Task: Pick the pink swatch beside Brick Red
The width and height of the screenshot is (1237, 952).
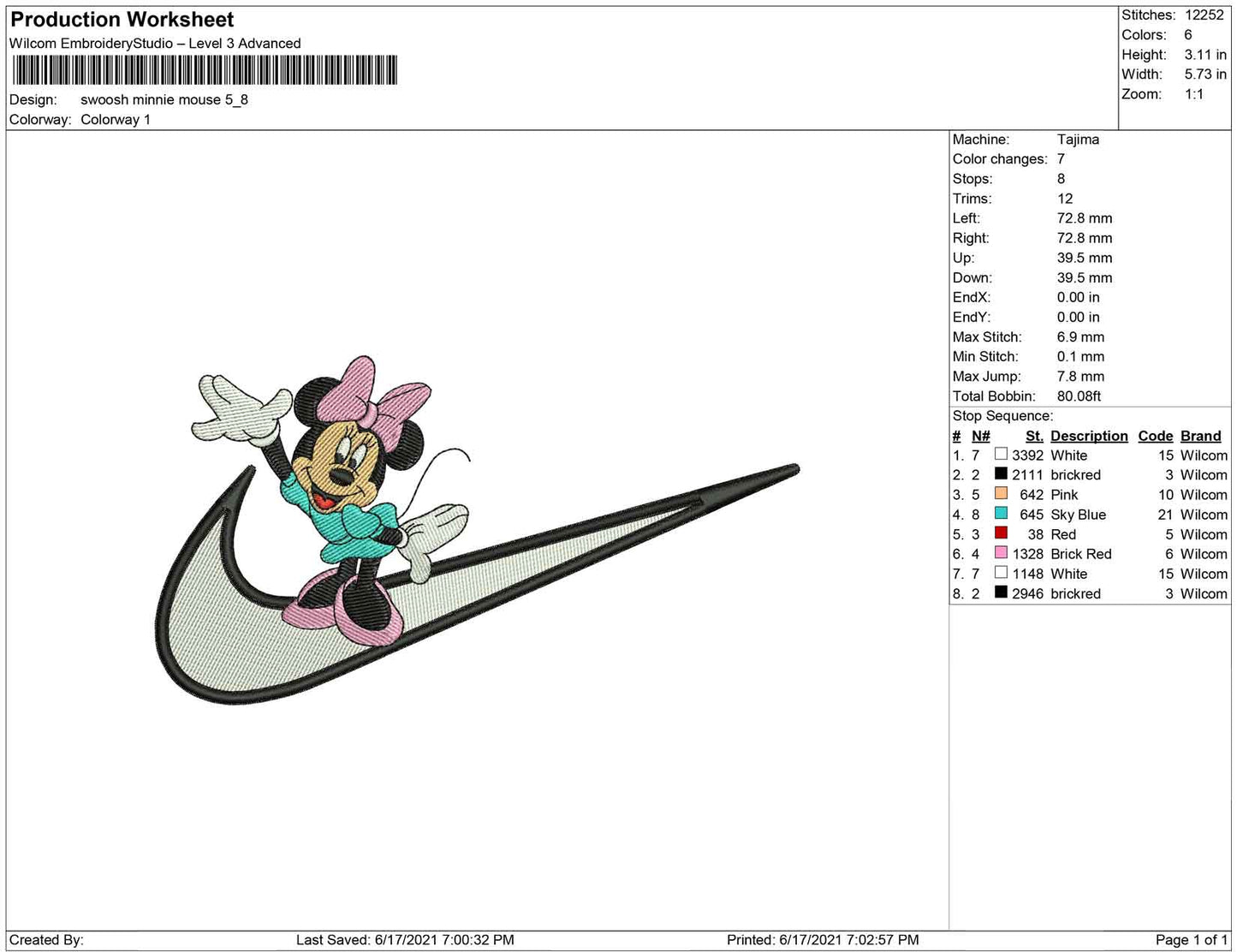Action: pos(1001,553)
